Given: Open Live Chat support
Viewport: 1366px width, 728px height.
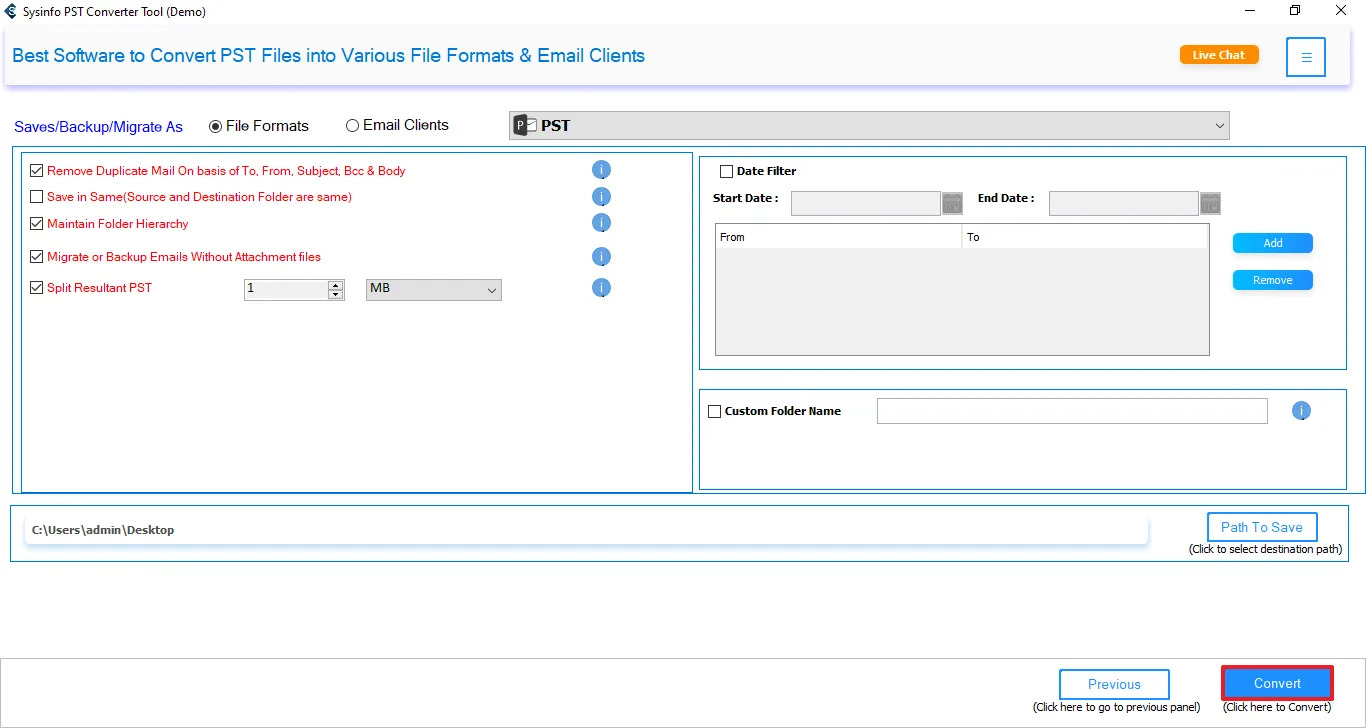Looking at the screenshot, I should point(1219,55).
